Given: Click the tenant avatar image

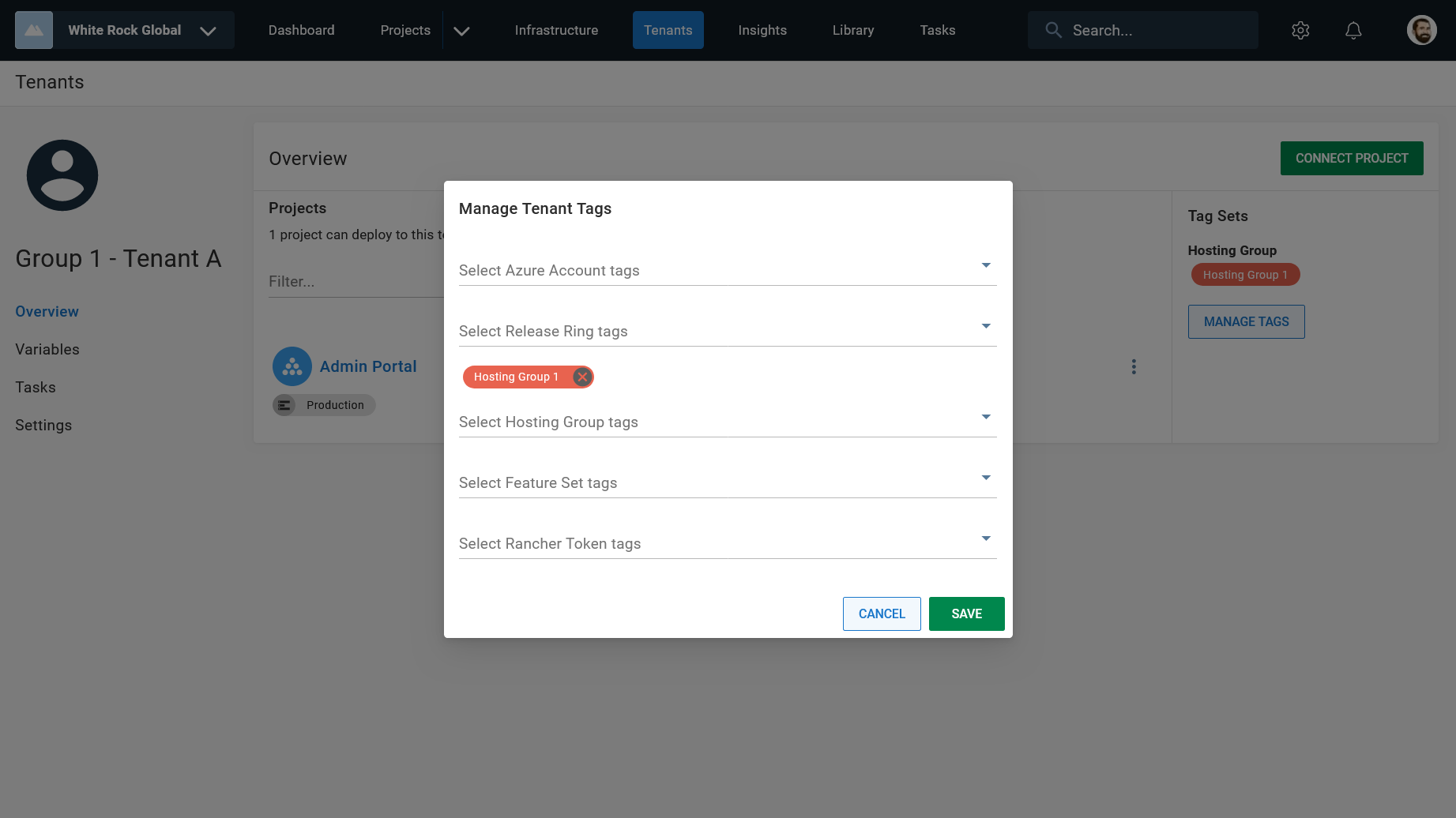Looking at the screenshot, I should tap(62, 175).
